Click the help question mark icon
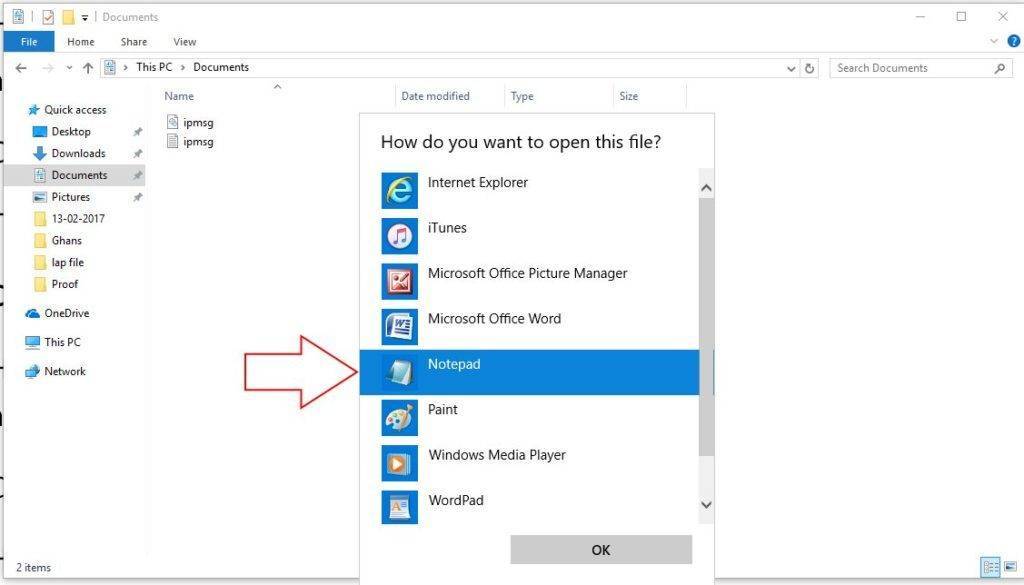Screen dimensions: 1024x585 click(1013, 42)
